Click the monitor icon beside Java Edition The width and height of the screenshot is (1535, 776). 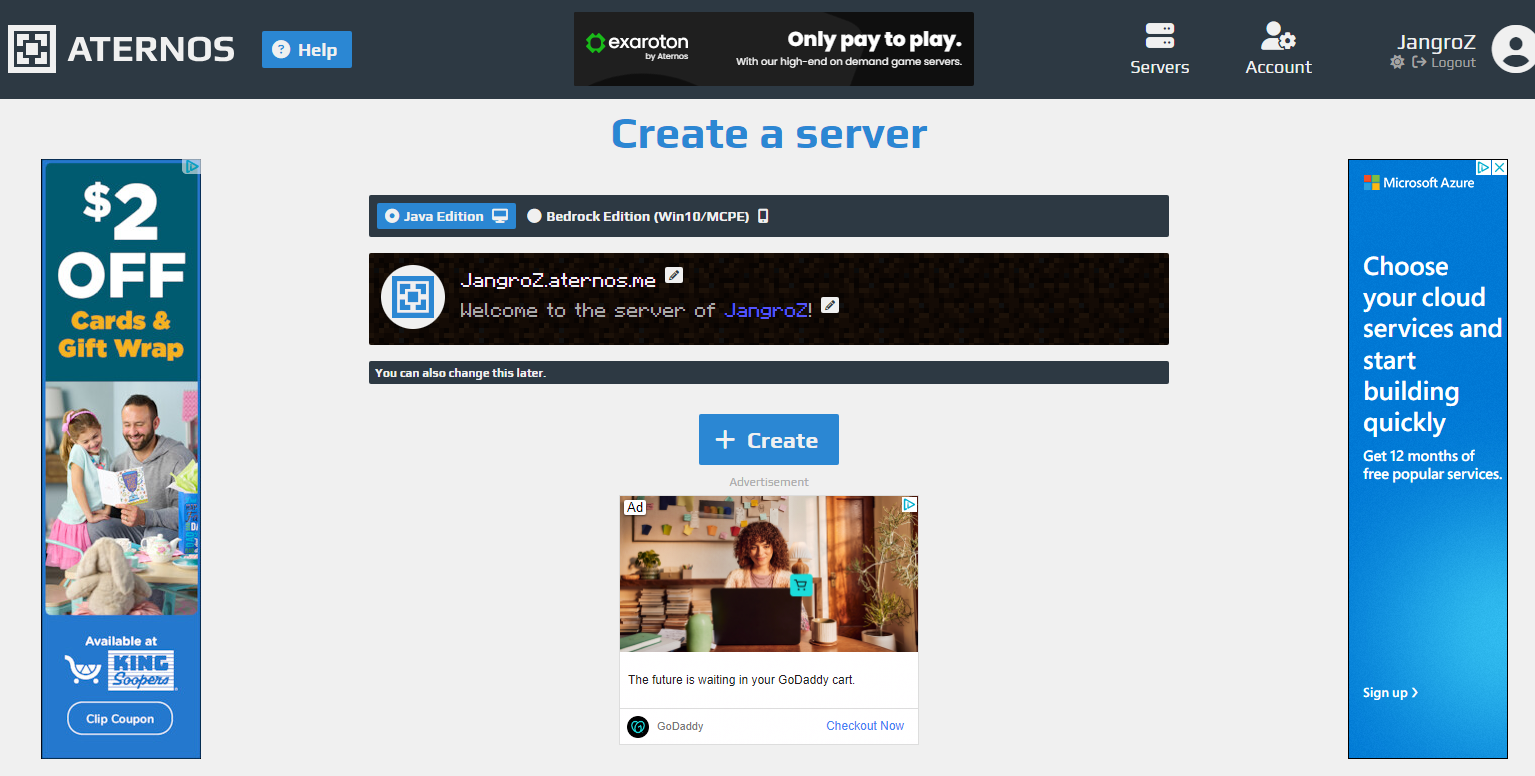click(498, 215)
